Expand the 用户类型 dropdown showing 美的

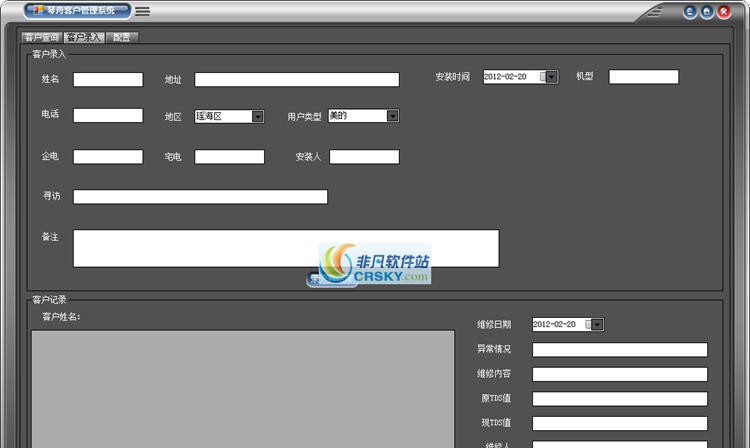pyautogui.click(x=392, y=116)
